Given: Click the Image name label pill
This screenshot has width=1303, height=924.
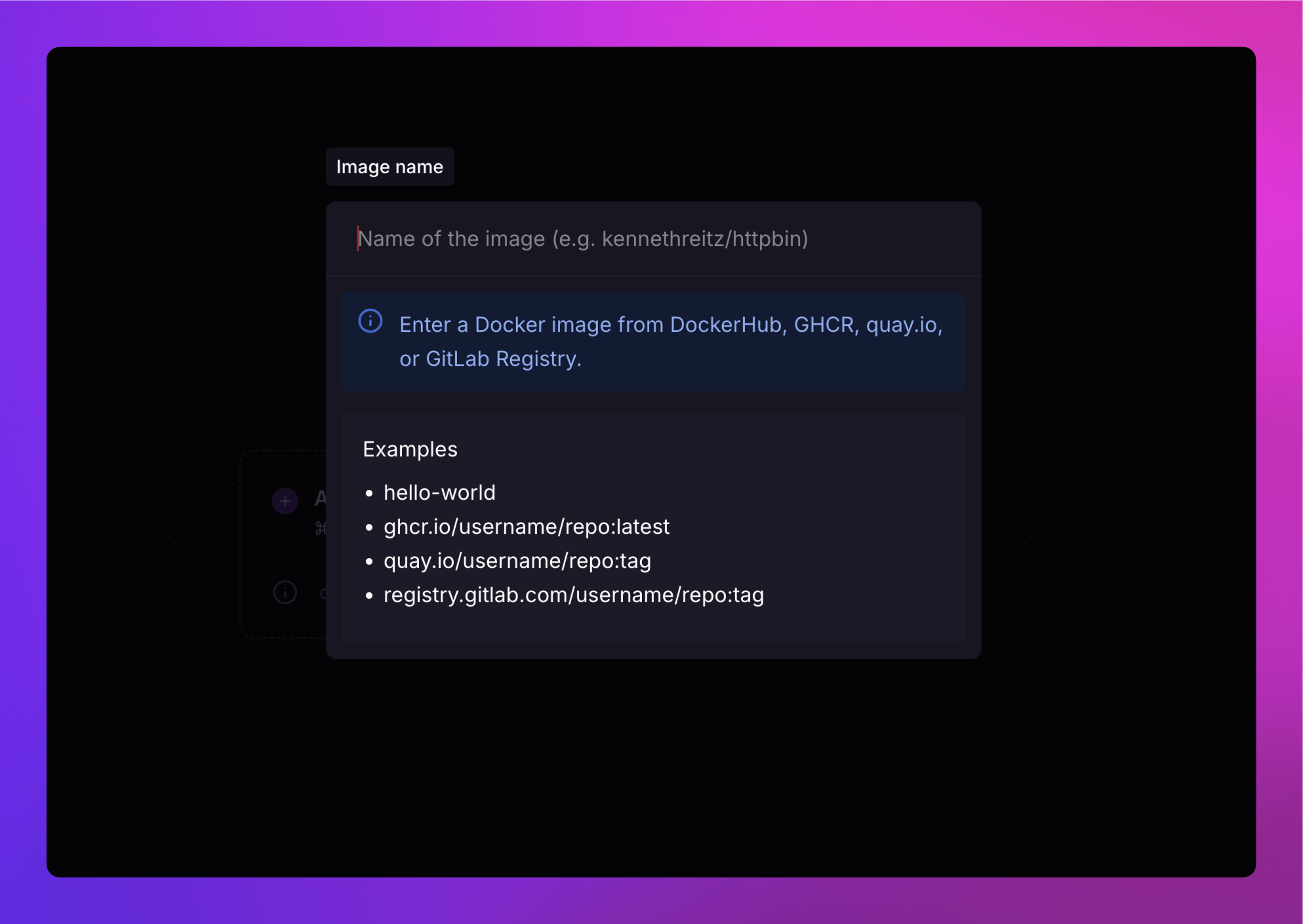Looking at the screenshot, I should click(390, 167).
